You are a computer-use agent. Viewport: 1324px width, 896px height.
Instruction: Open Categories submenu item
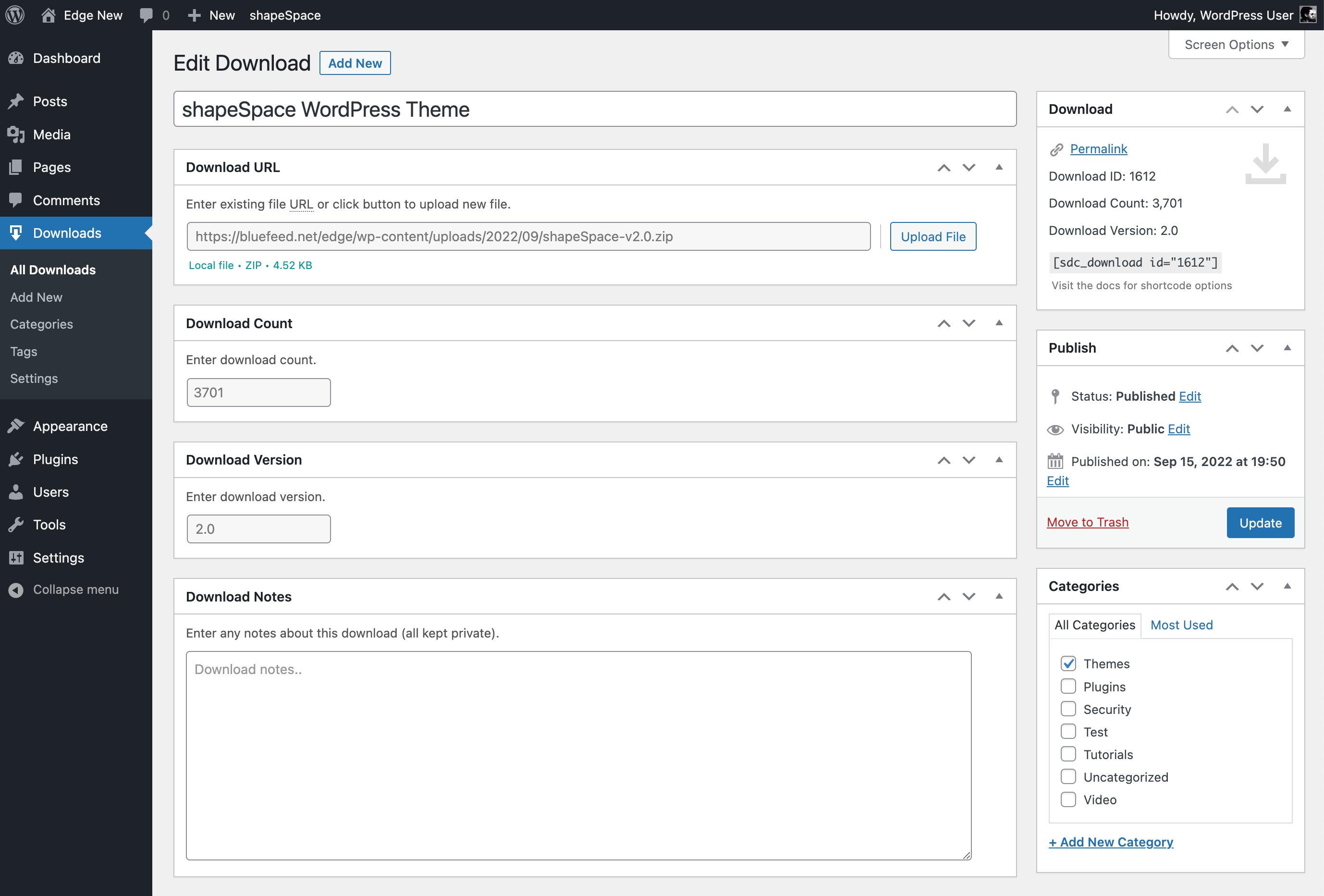tap(42, 324)
